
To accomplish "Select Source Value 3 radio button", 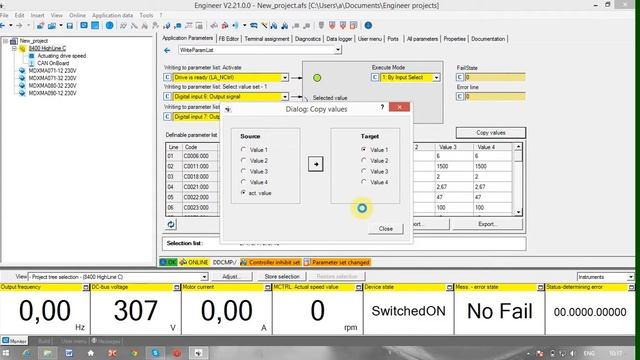I will point(244,171).
